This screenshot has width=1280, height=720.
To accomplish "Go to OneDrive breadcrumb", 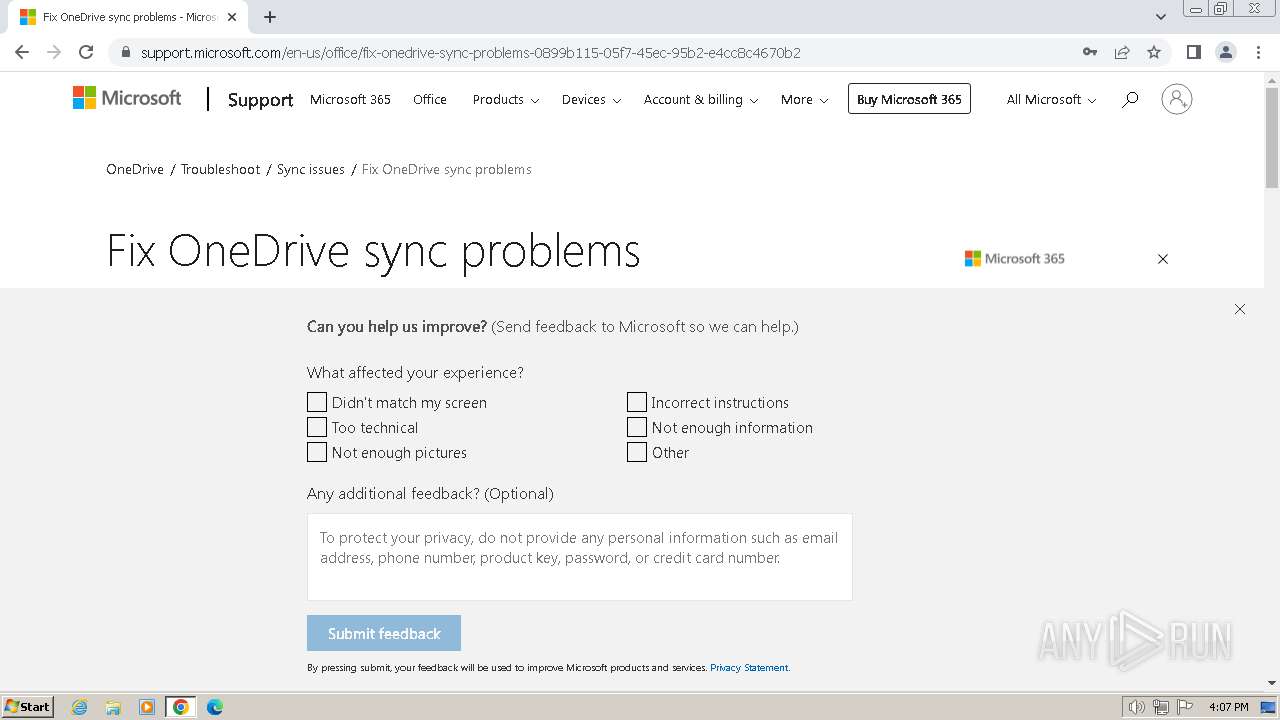I will coord(135,169).
